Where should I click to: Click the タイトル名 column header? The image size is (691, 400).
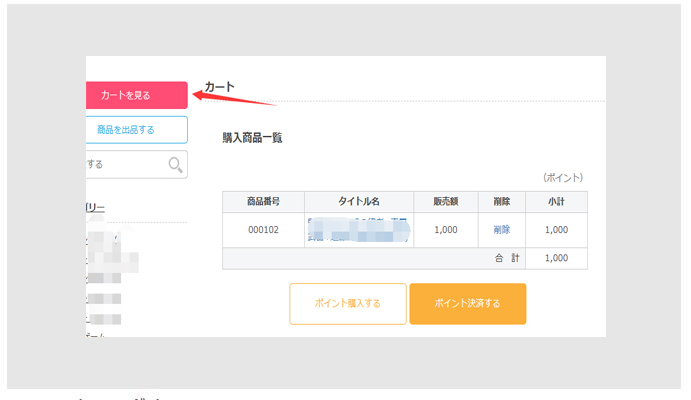[x=358, y=201]
